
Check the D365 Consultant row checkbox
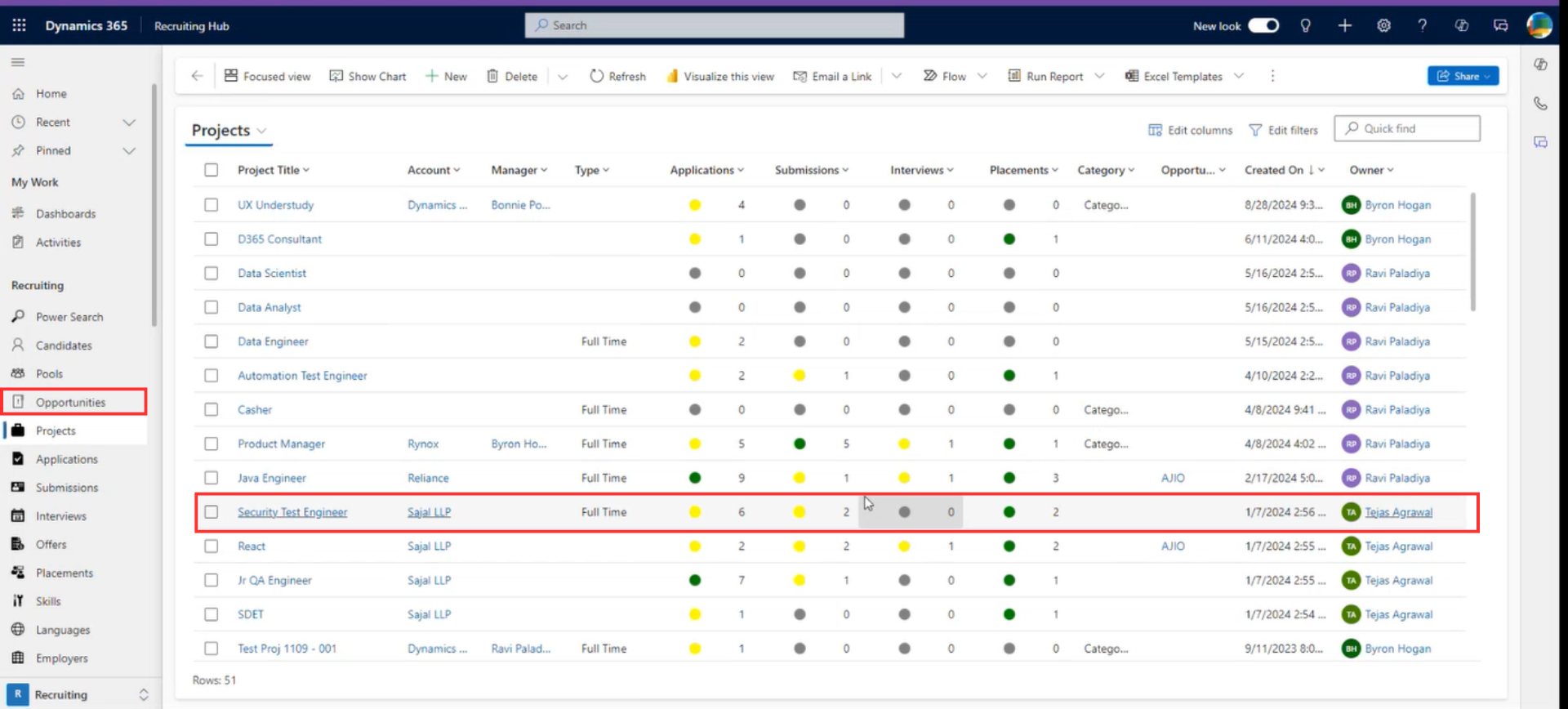212,239
